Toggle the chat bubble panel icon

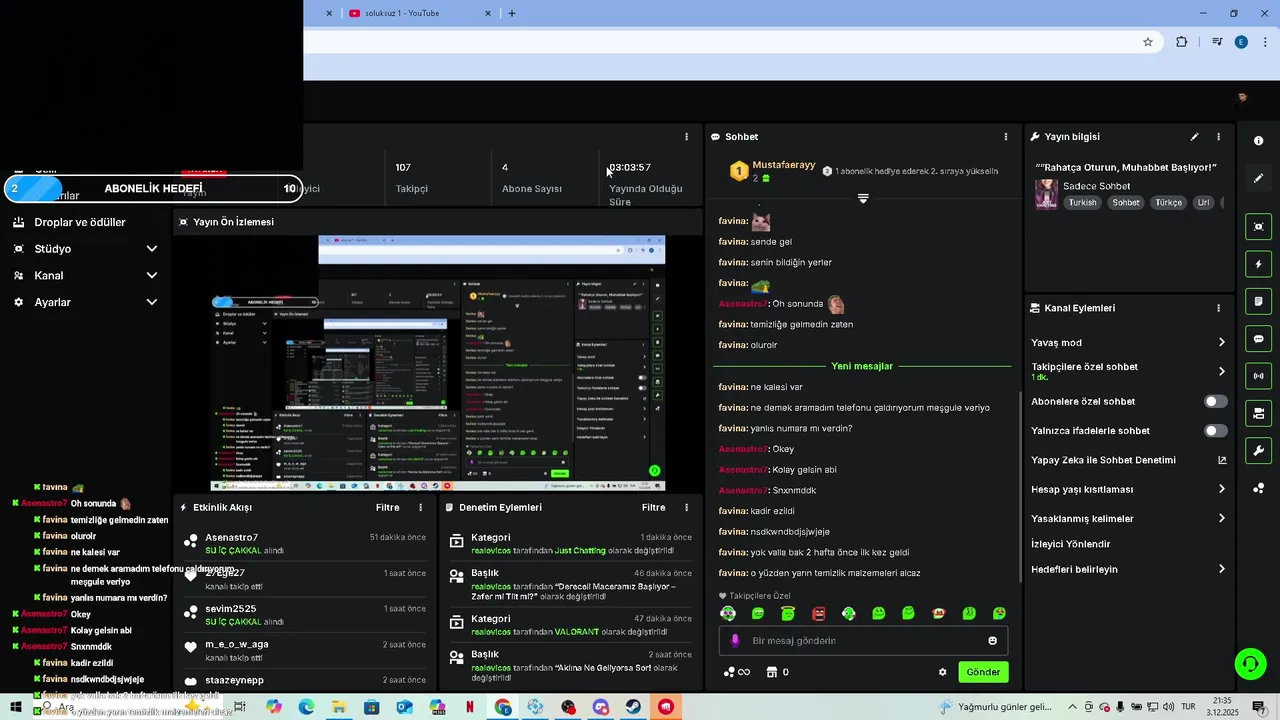pos(1259,339)
